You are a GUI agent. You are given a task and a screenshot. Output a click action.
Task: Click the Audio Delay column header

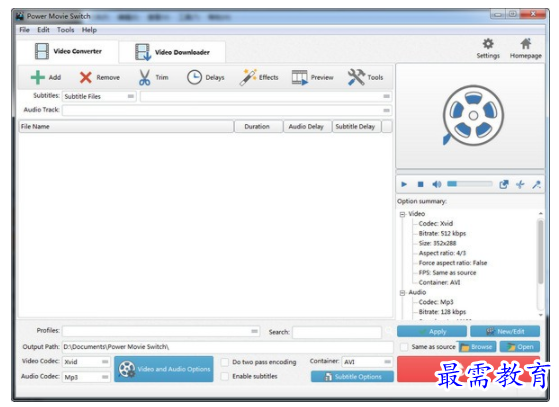[307, 127]
